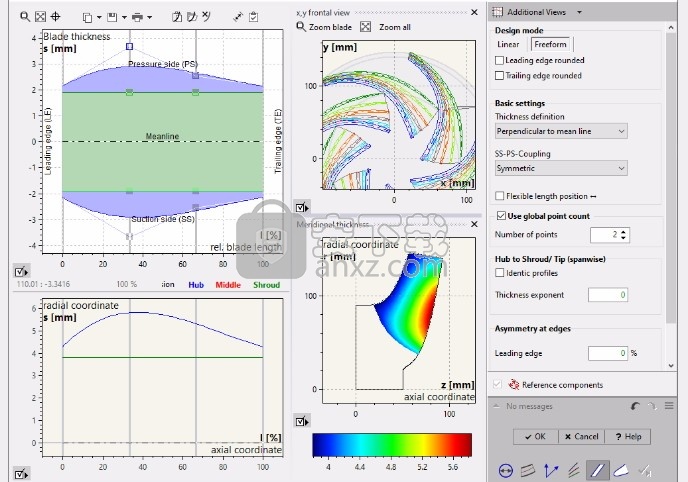688x482 pixels.
Task: Click the undo arrow icon
Action: pos(635,406)
